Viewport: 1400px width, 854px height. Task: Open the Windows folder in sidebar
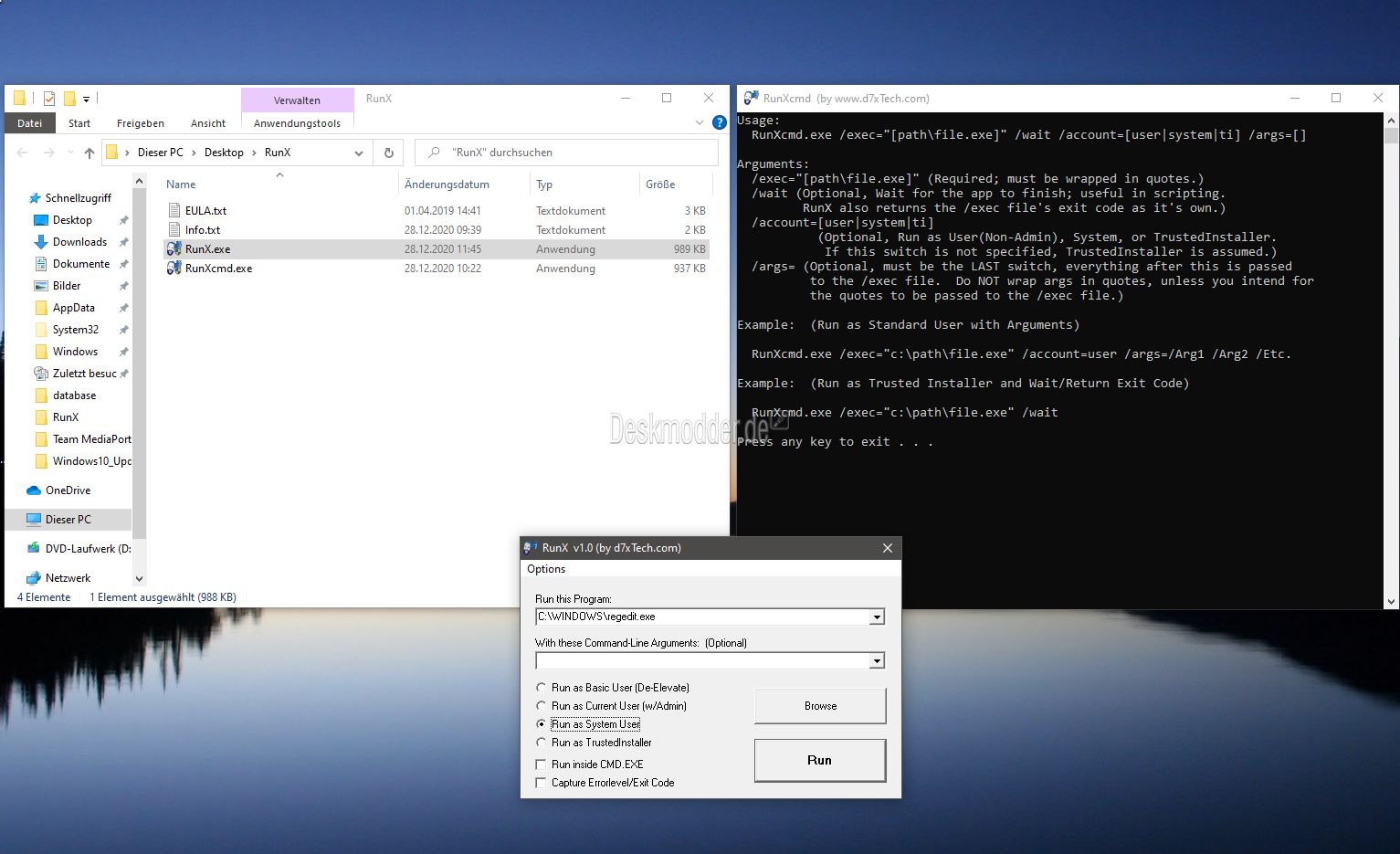(x=75, y=352)
